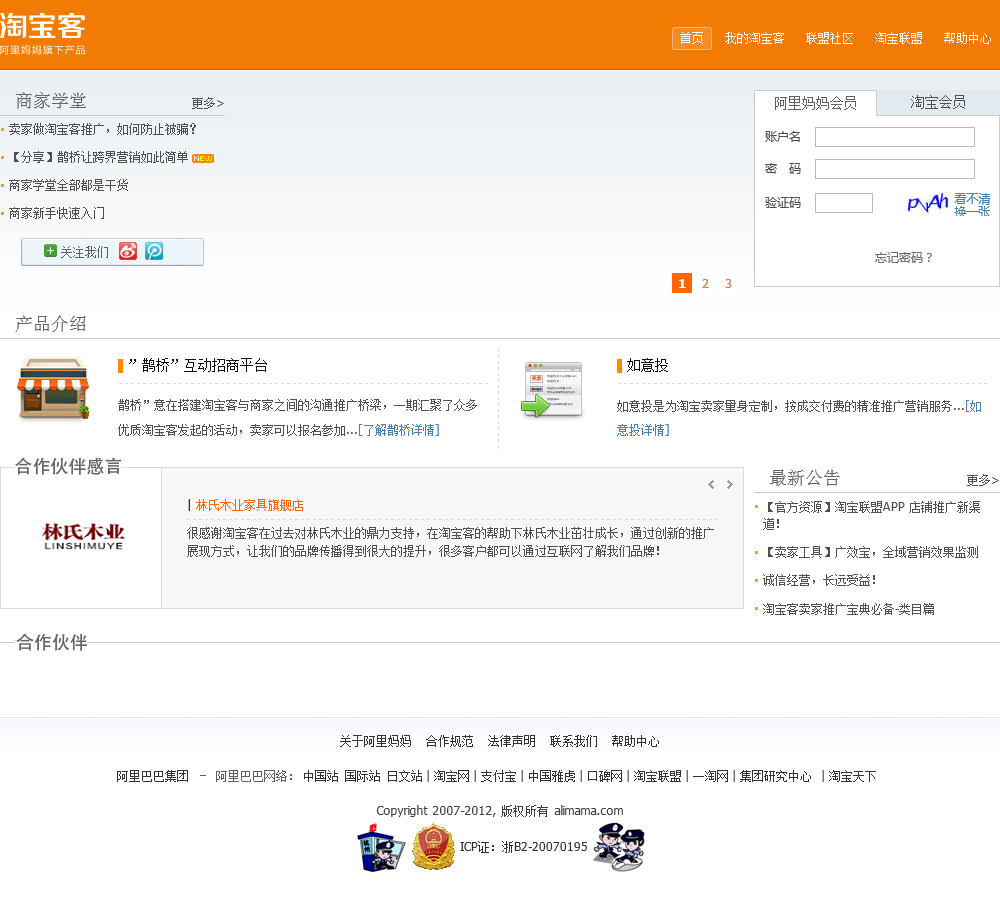1000x909 pixels.
Task: Open 支付宝 footer link
Action: click(x=499, y=776)
